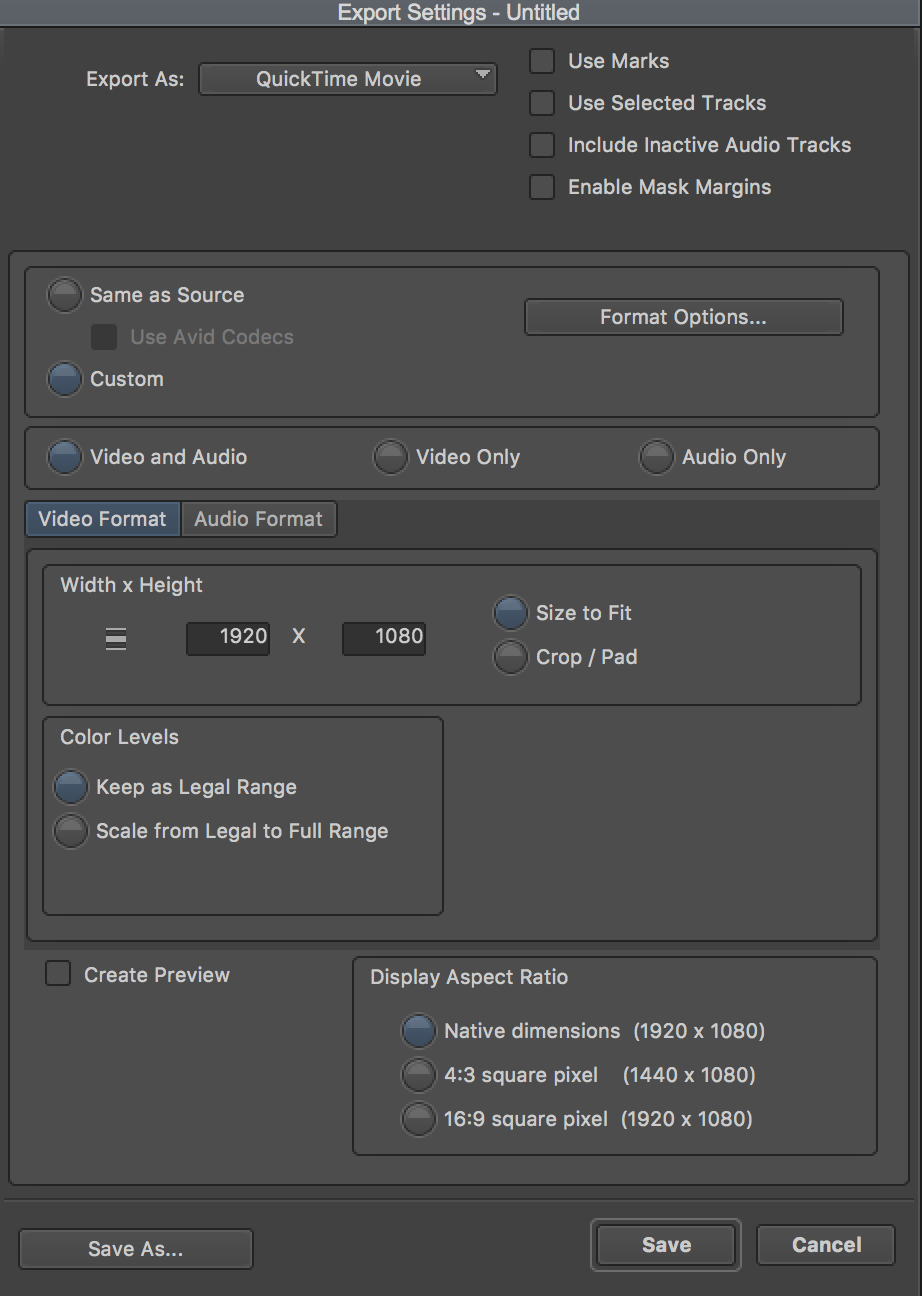Open the Export As dropdown

pos(348,79)
